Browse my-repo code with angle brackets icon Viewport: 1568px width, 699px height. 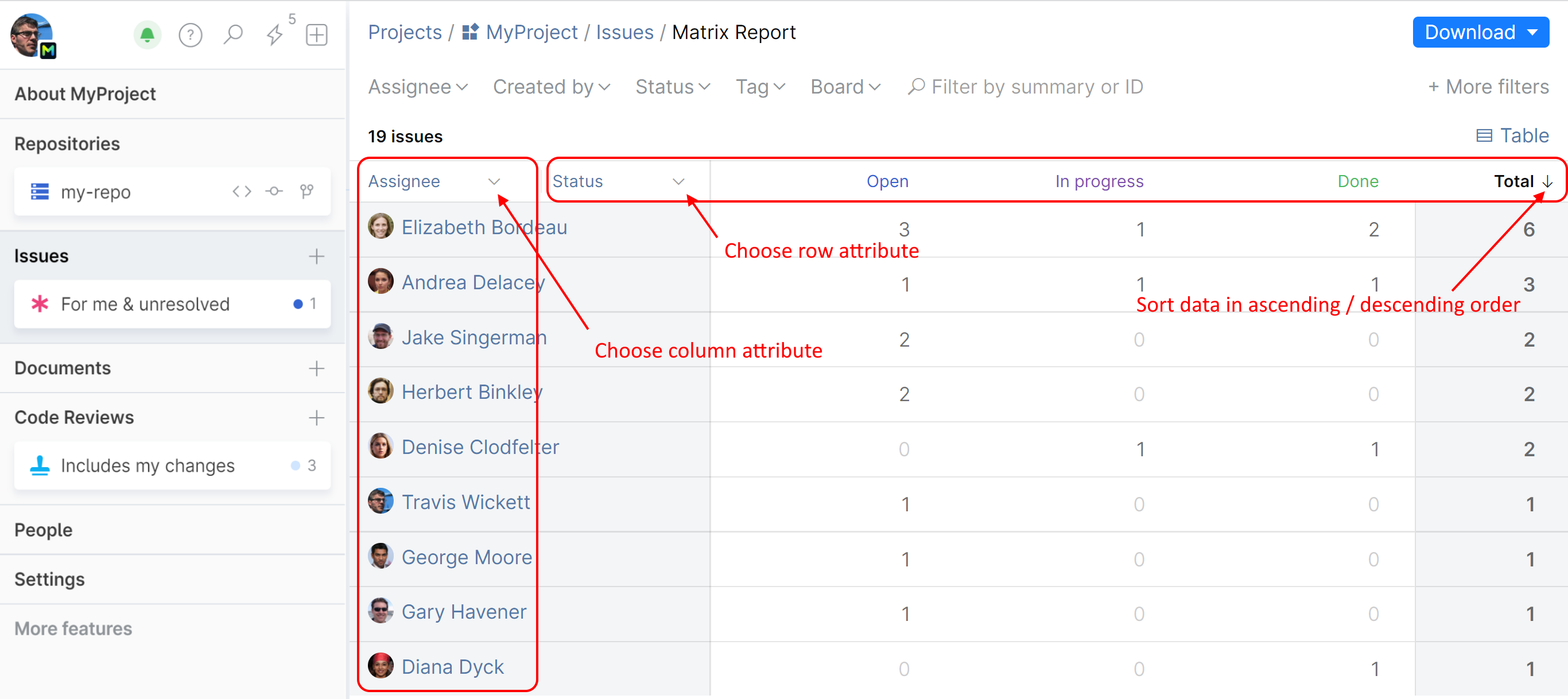click(x=242, y=192)
